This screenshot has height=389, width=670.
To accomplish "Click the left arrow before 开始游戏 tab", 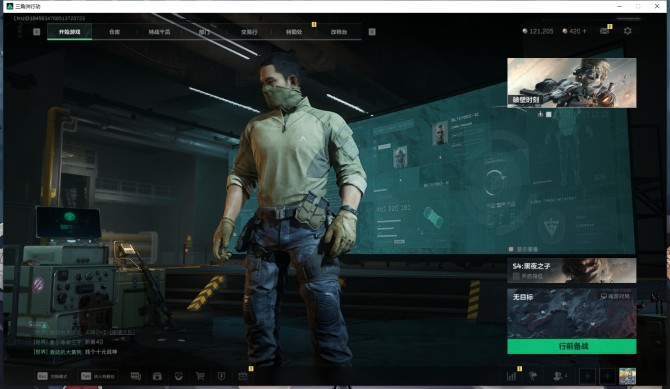I will 37,32.
